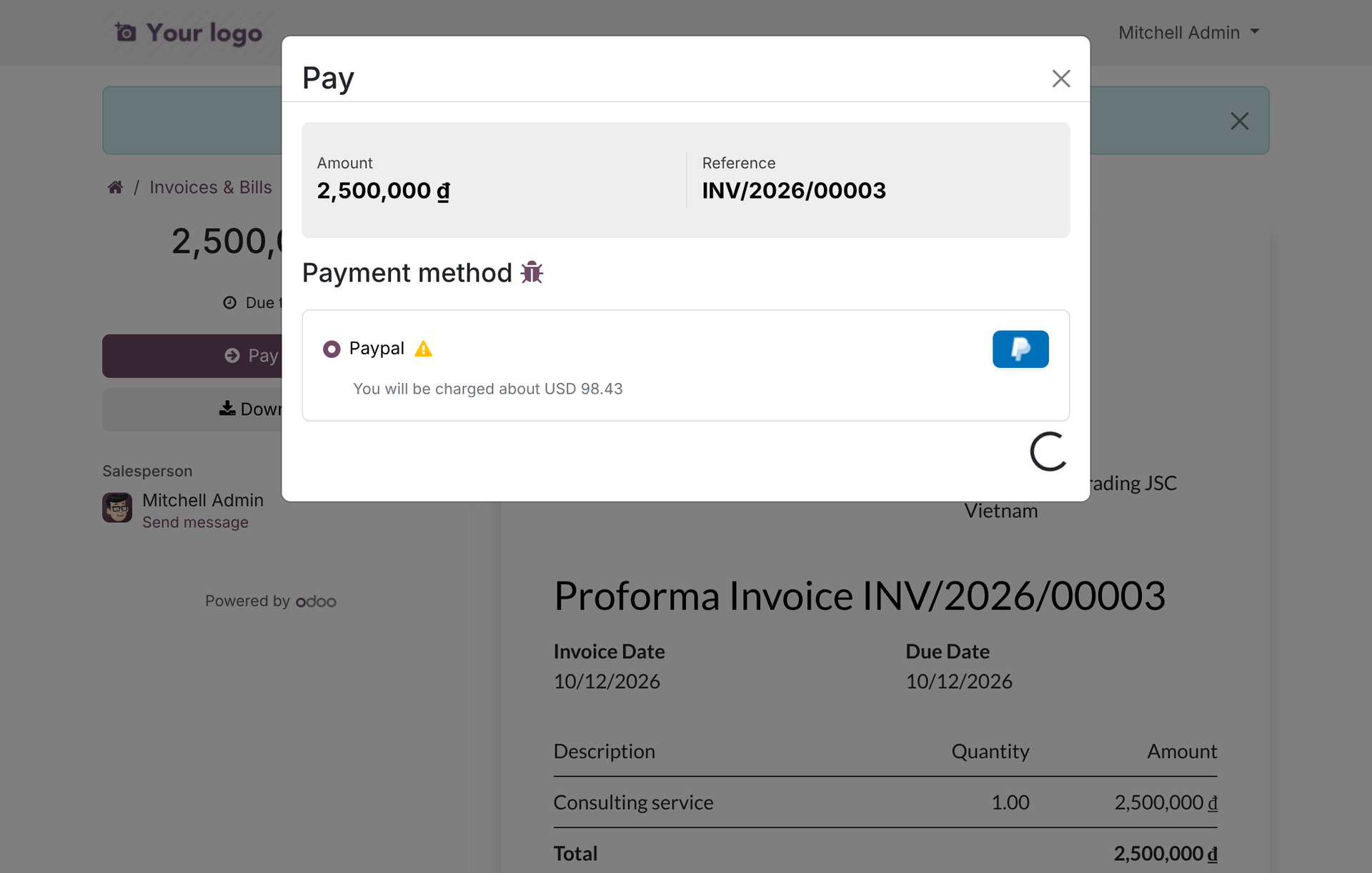Click the Pay button arrow icon
The height and width of the screenshot is (873, 1372).
(232, 356)
